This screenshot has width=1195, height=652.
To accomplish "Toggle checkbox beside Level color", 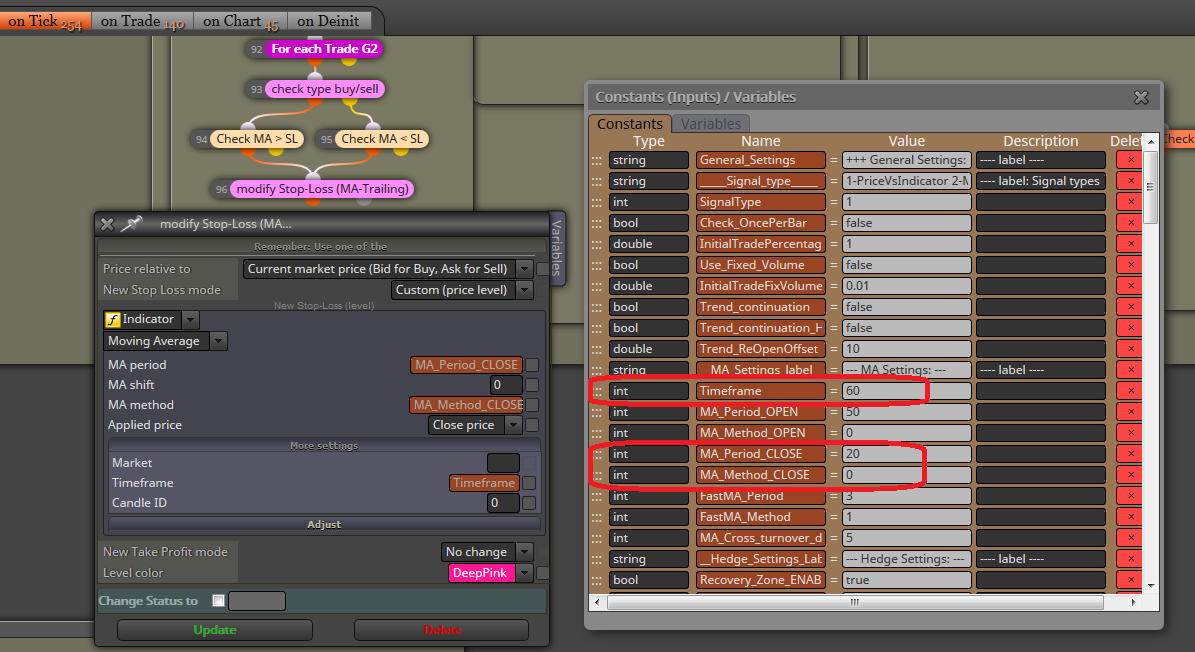I will [x=542, y=573].
